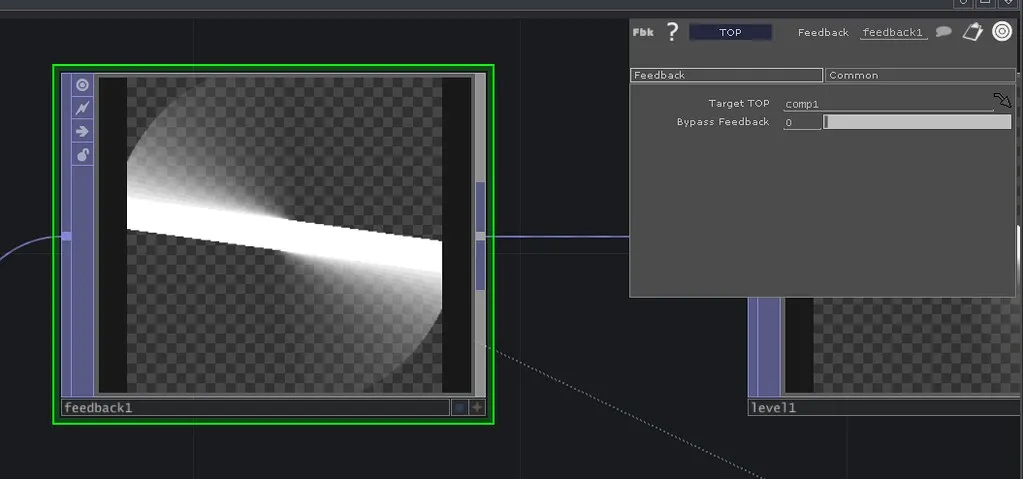This screenshot has width=1023, height=479.
Task: Click the arrow flag on feedback1 node
Action: point(83,131)
